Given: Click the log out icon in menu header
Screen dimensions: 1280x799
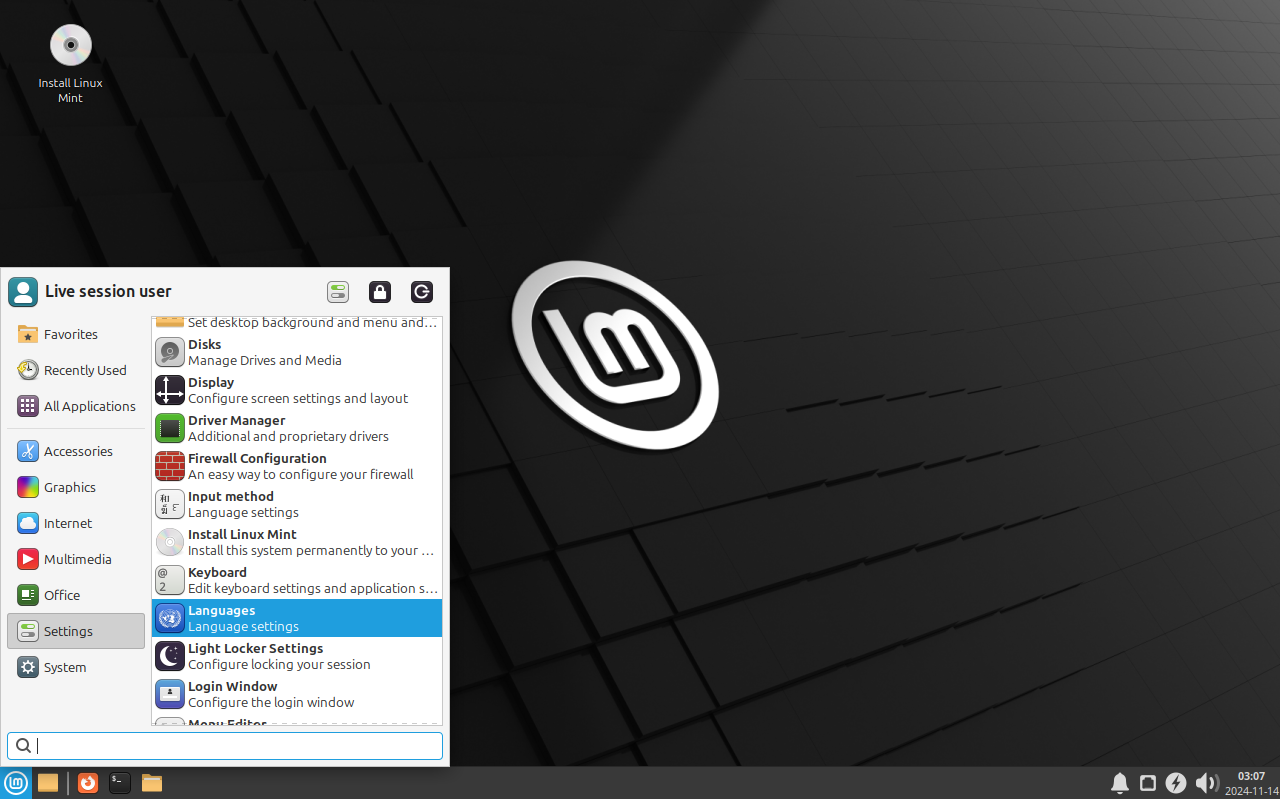Looking at the screenshot, I should coord(422,292).
